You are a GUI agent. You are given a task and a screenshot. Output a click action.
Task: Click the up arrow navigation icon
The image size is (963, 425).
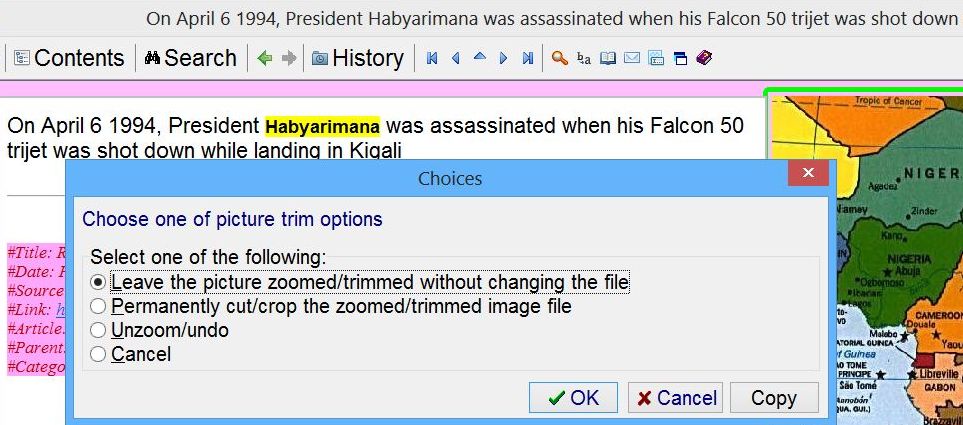click(x=479, y=58)
